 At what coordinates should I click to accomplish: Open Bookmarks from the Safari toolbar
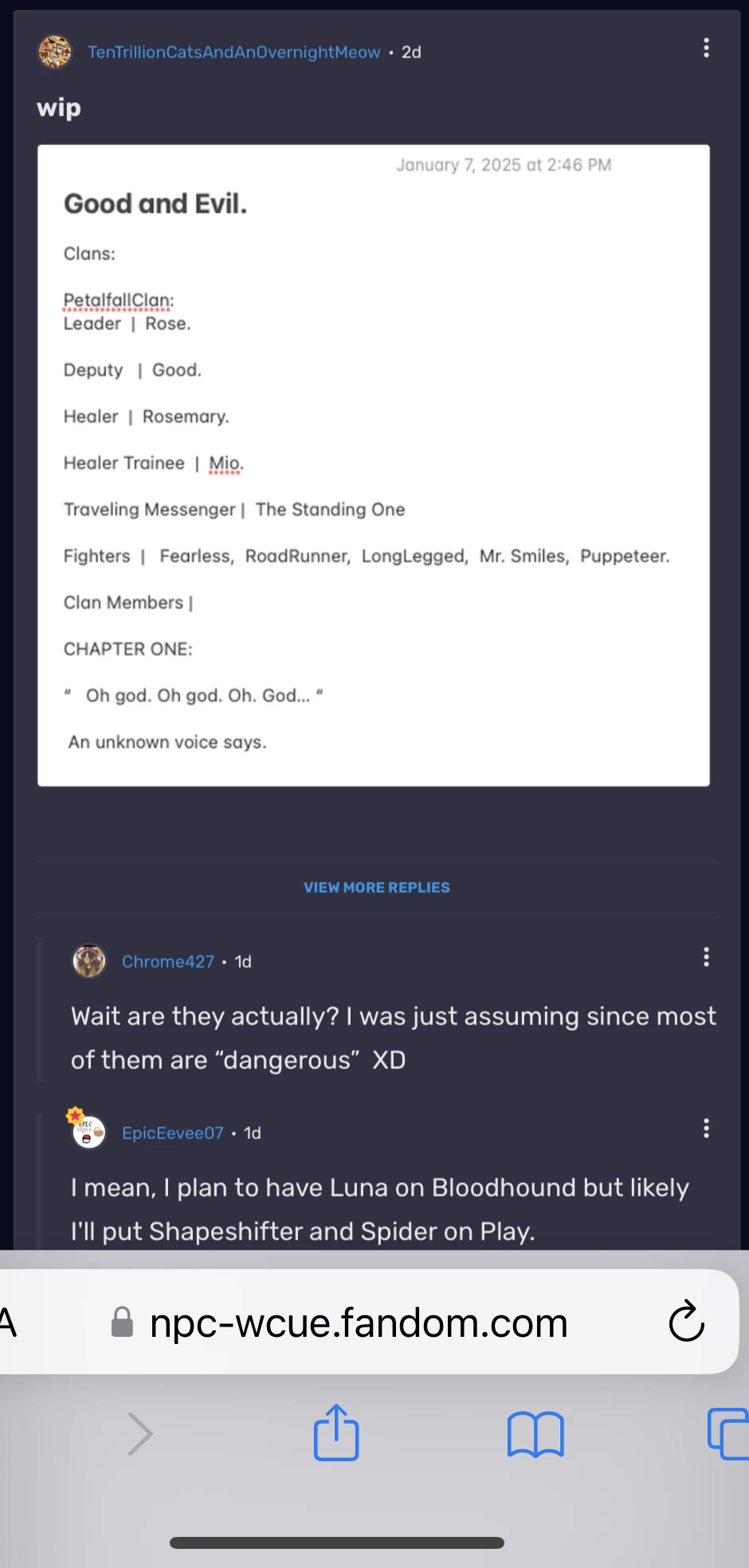tap(535, 1432)
